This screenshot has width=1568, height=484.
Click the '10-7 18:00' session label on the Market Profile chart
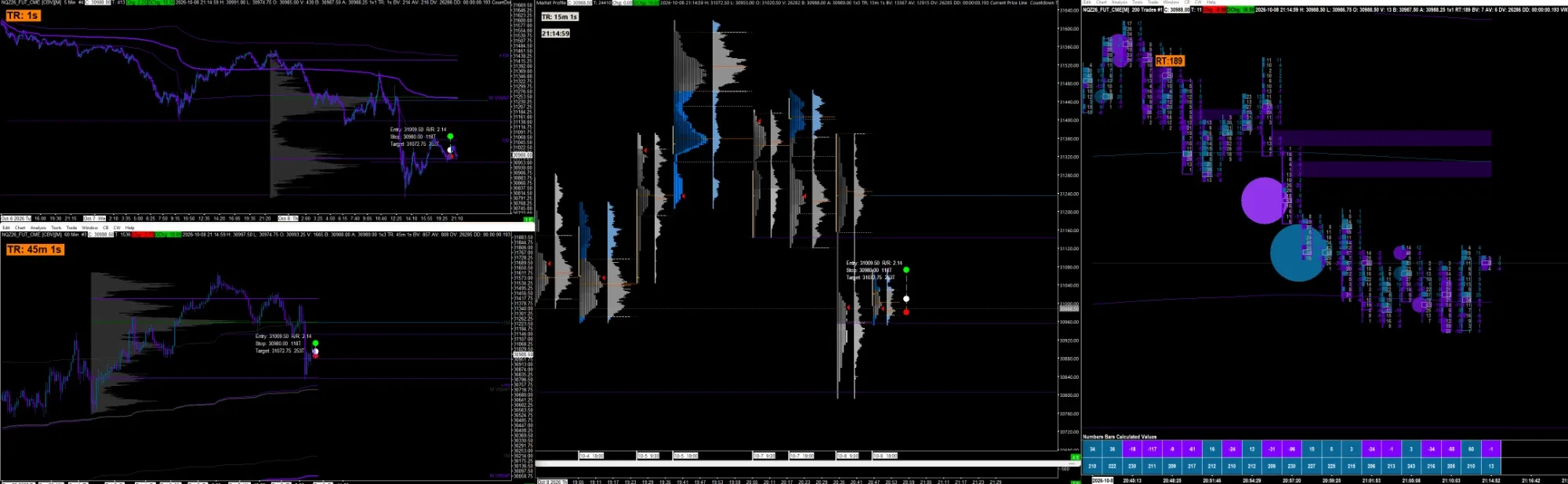(801, 456)
